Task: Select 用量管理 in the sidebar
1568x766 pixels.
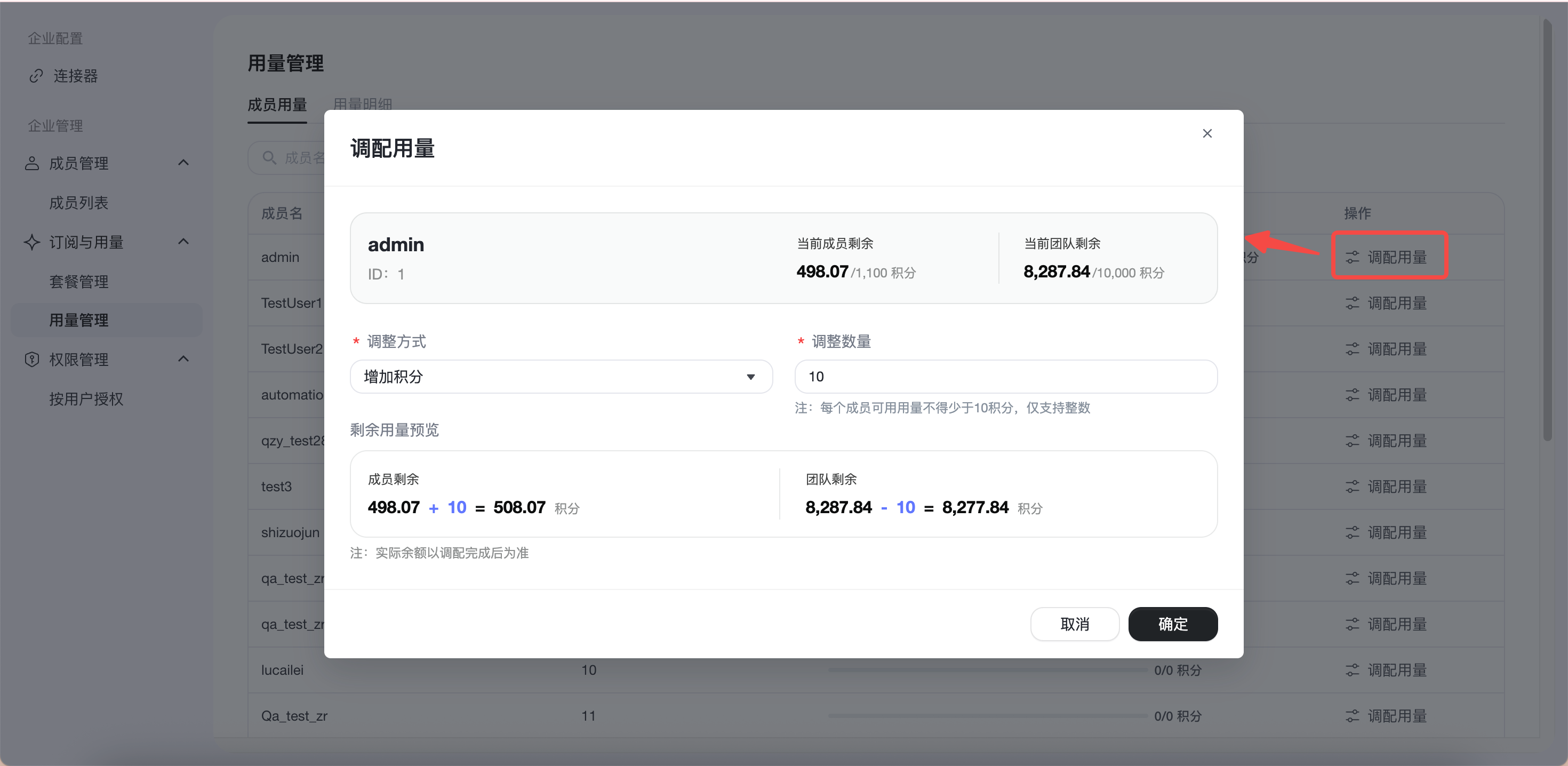Action: coord(107,320)
